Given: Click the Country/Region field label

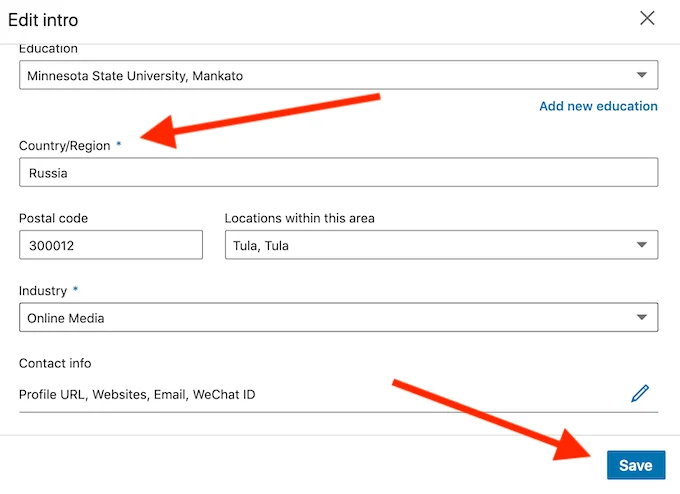Looking at the screenshot, I should click(64, 146).
